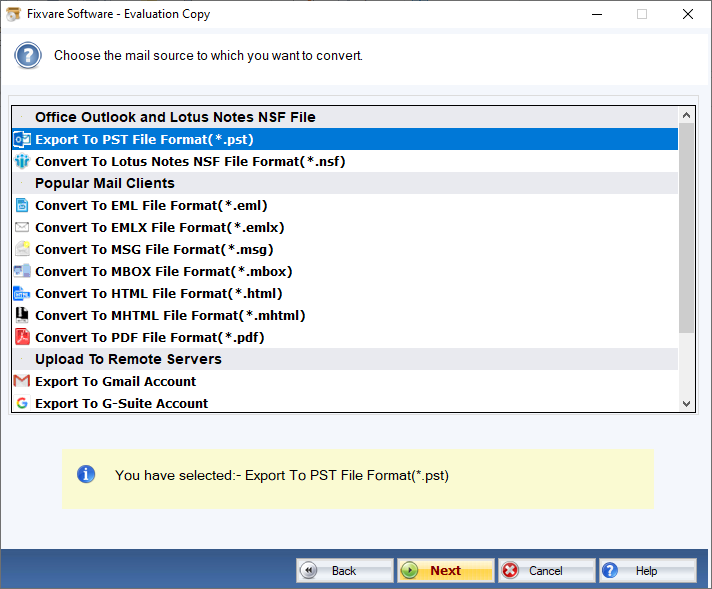Click the MHTML file icon

coord(22,315)
